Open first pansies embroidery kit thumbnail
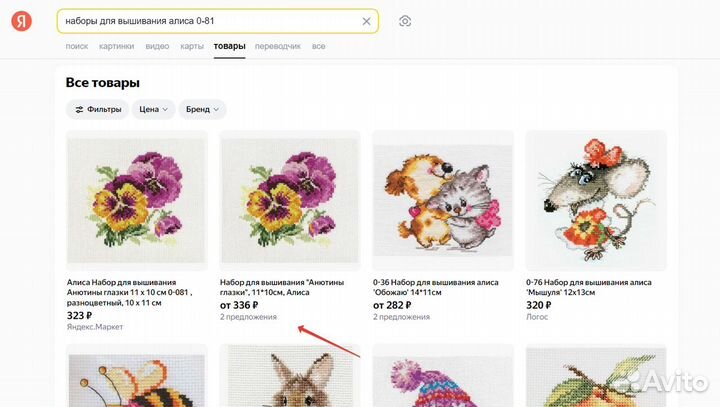Image resolution: width=720 pixels, height=407 pixels. coord(136,200)
